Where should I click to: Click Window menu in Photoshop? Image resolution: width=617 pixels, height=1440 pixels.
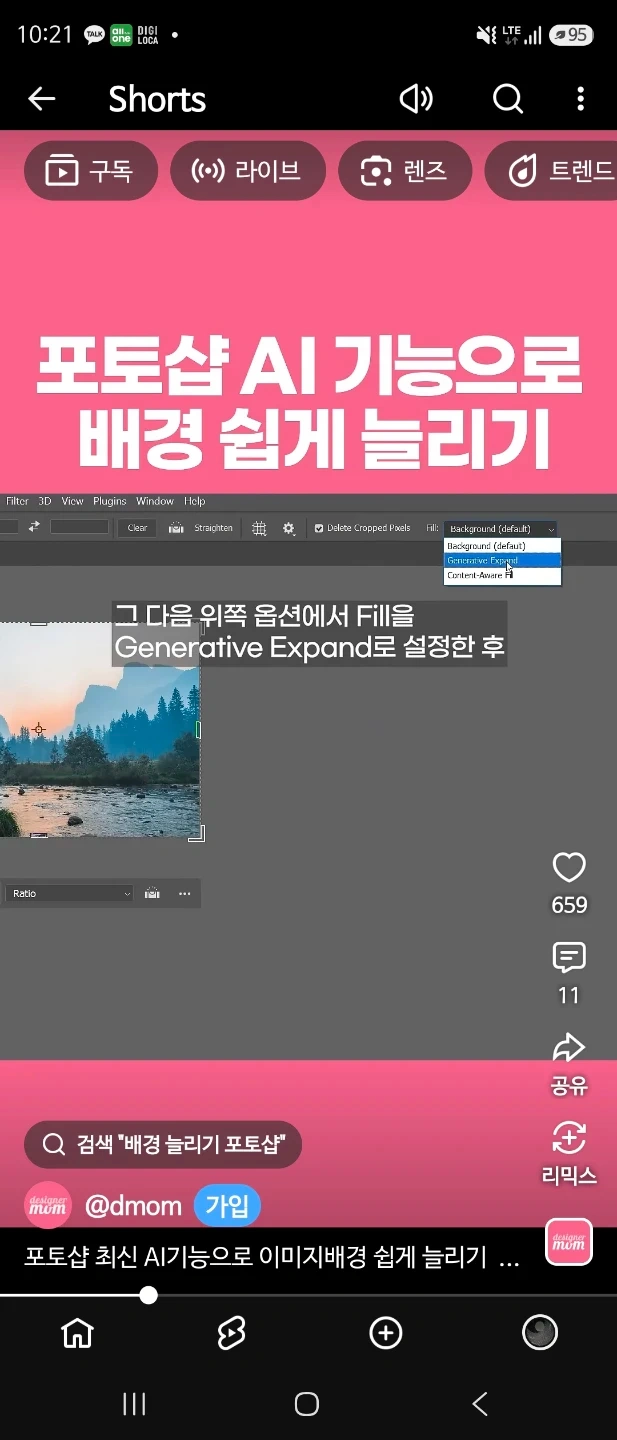click(x=155, y=501)
